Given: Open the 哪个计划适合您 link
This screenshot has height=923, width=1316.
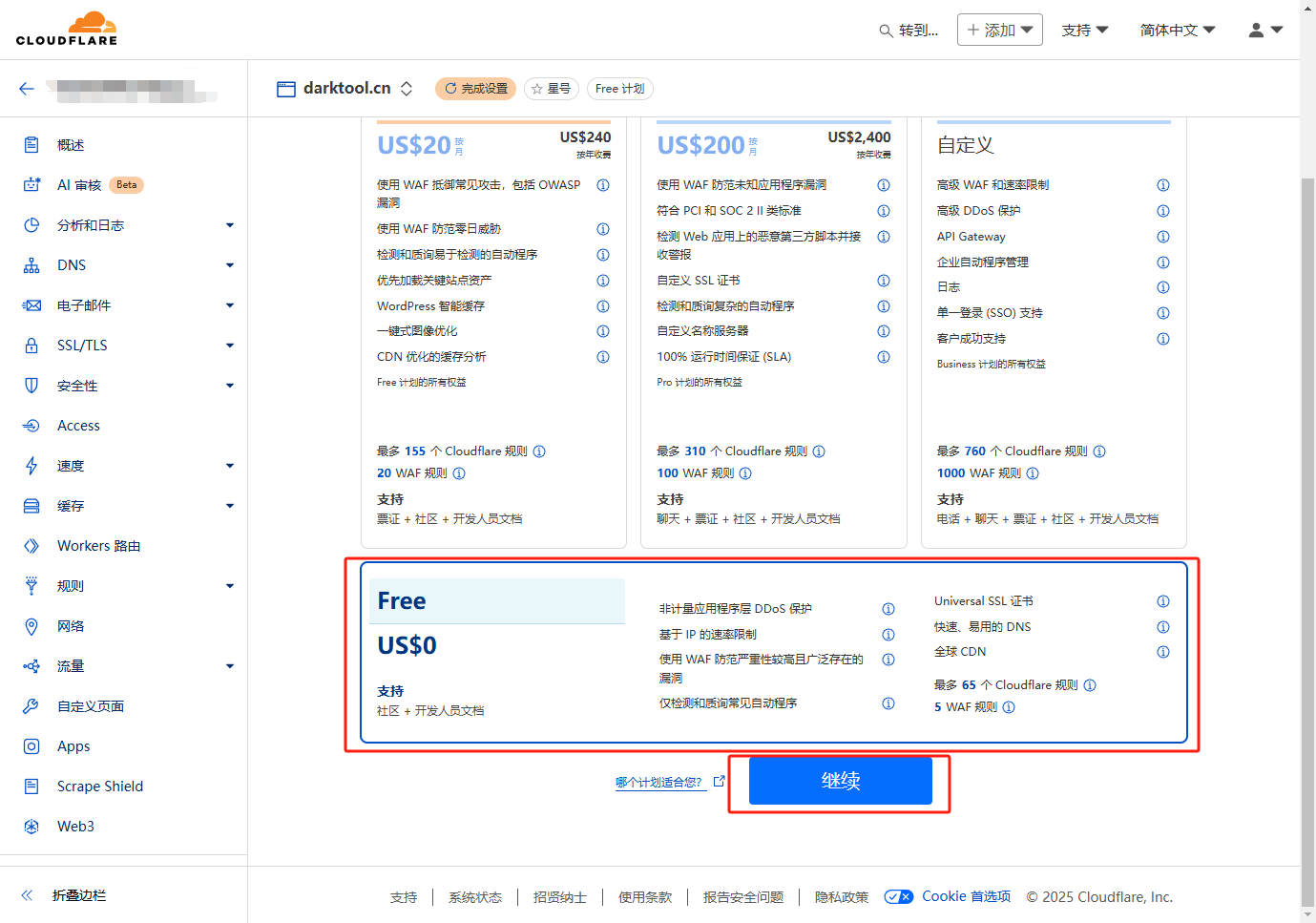Looking at the screenshot, I should click(658, 783).
